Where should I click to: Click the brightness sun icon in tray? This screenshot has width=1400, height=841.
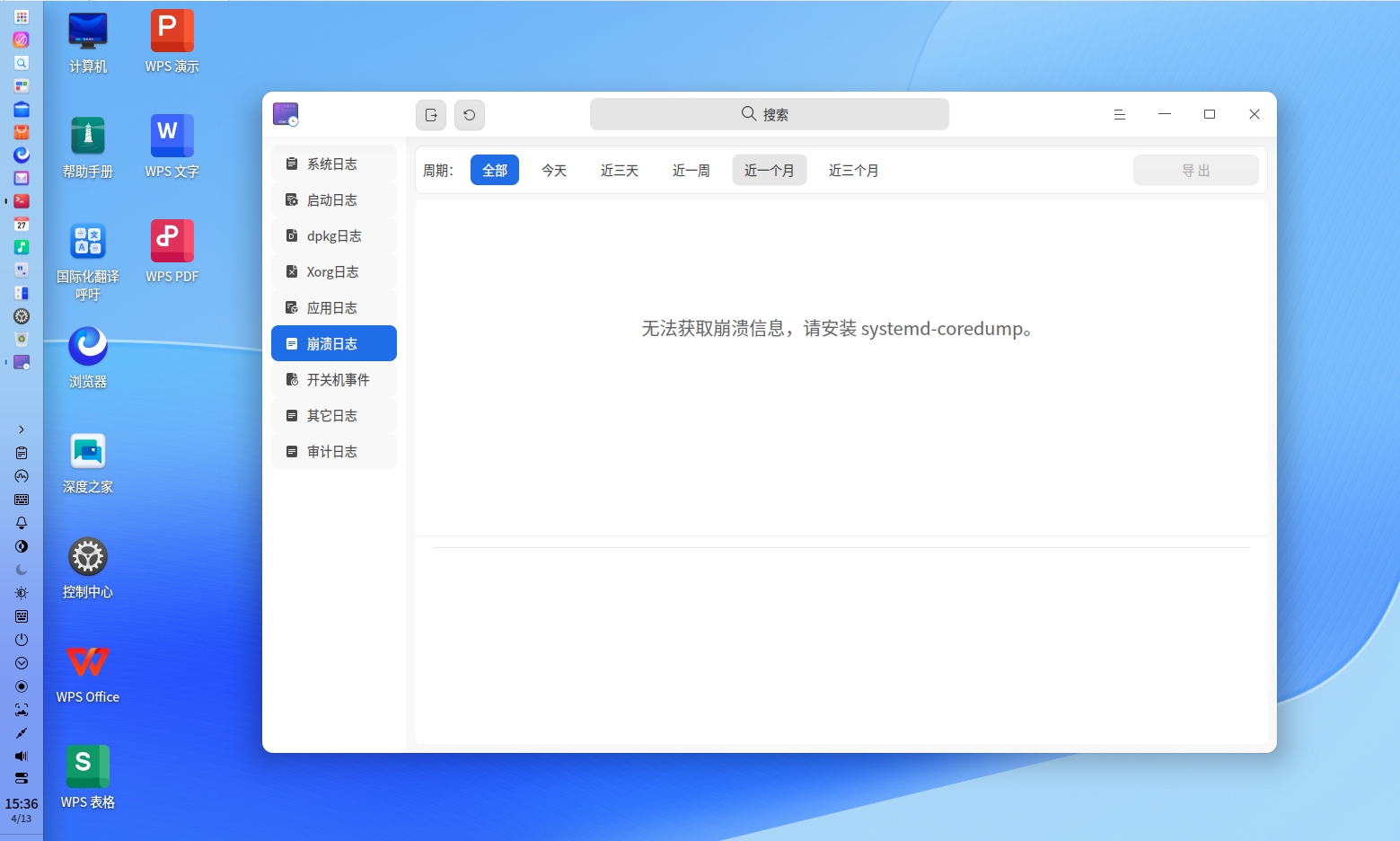(x=22, y=593)
